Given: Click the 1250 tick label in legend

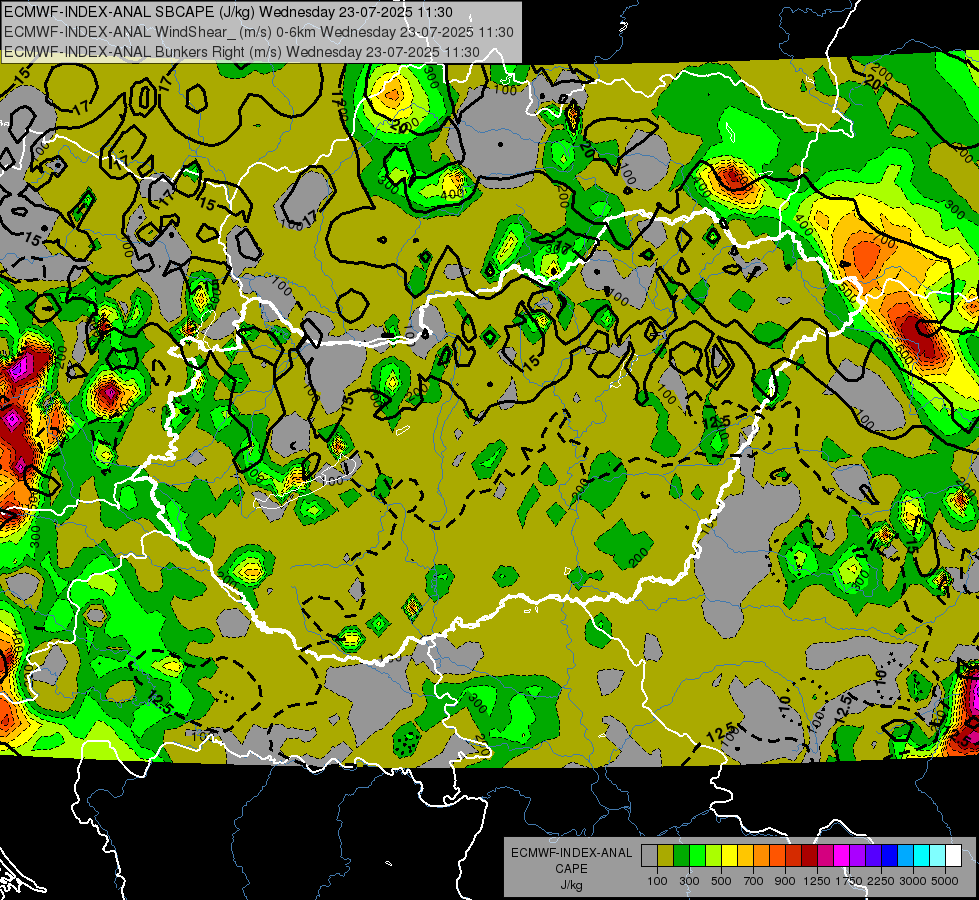Looking at the screenshot, I should pyautogui.click(x=817, y=881).
